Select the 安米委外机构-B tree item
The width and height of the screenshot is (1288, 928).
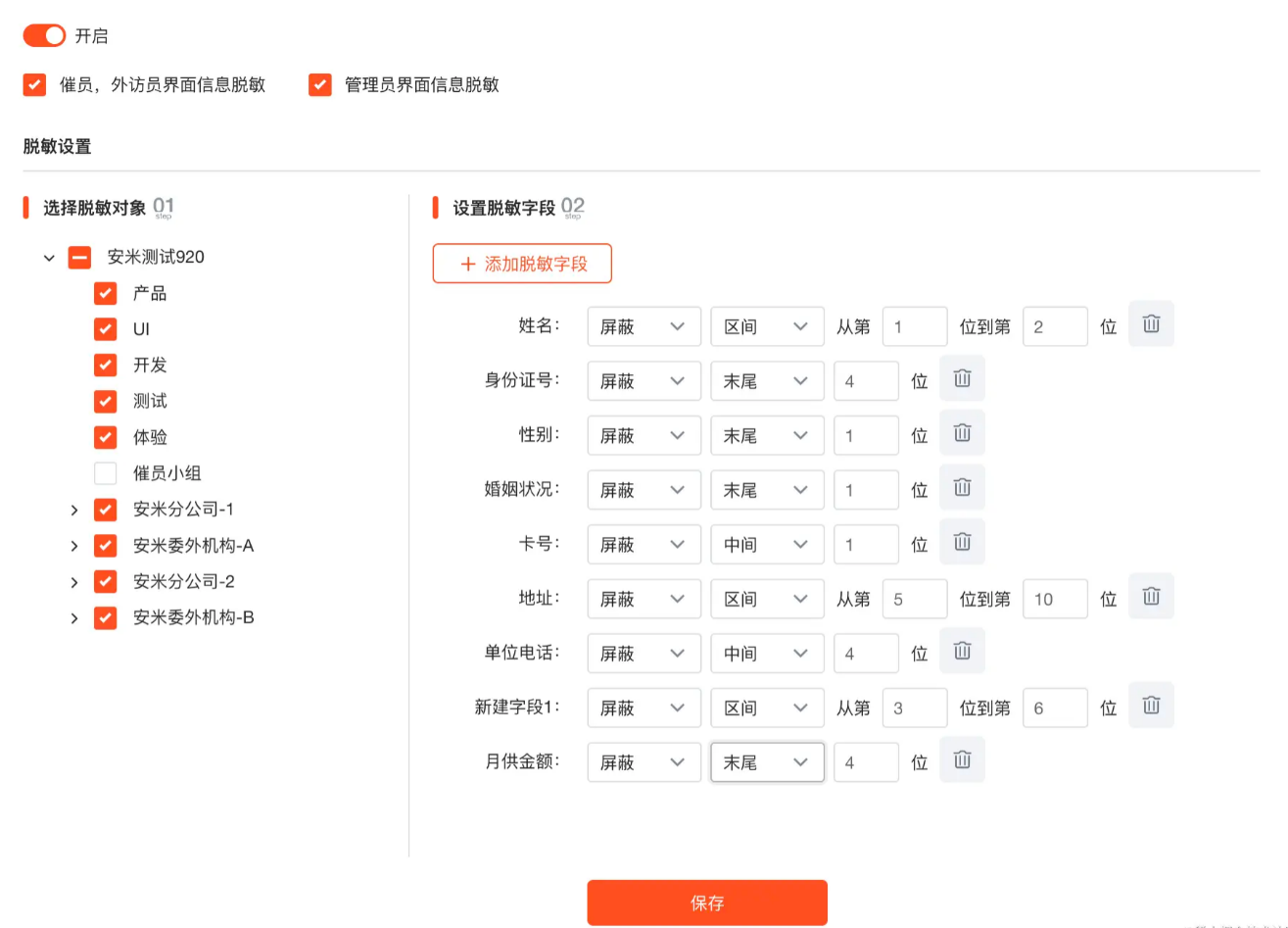193,617
